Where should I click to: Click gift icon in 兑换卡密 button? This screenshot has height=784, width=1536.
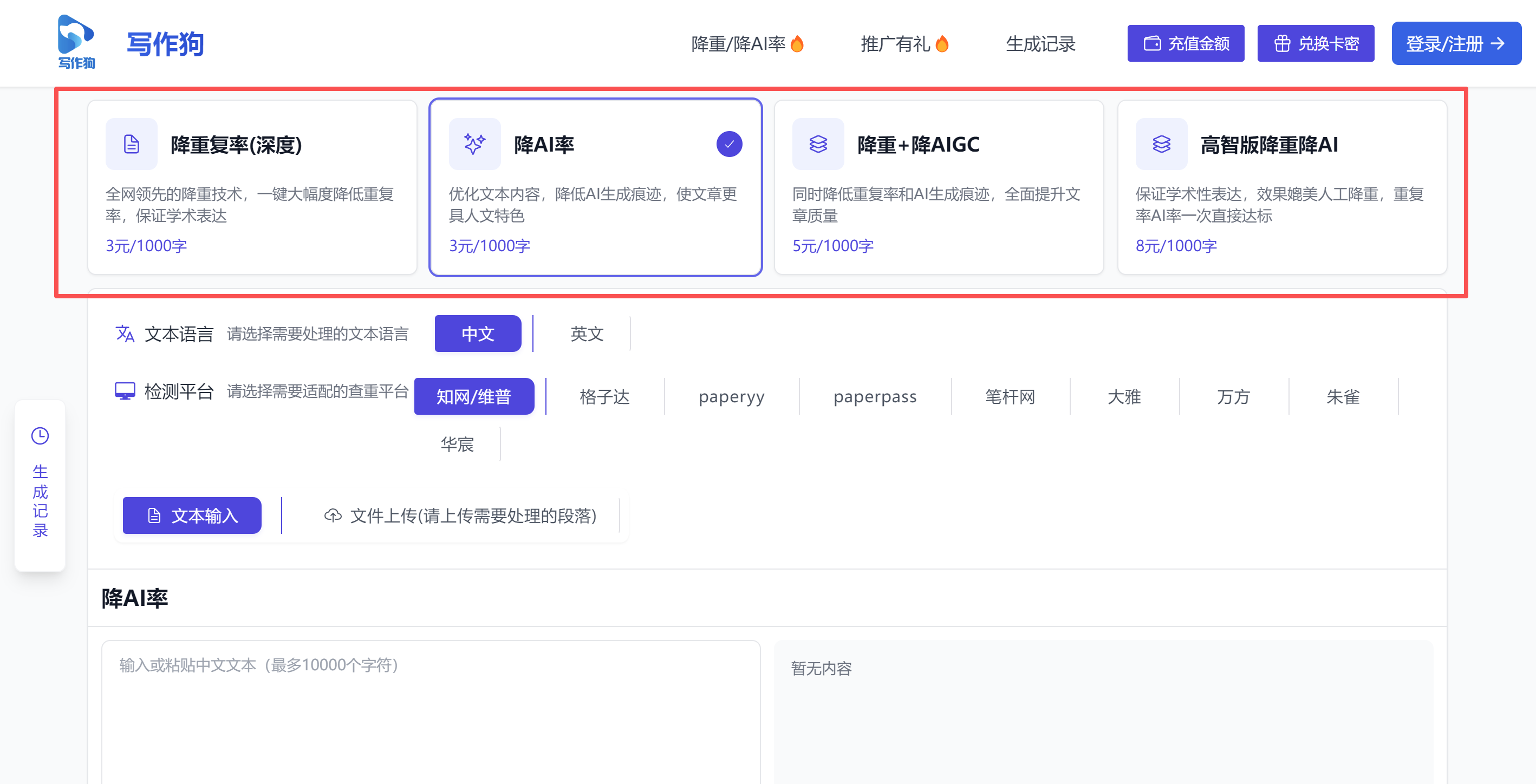(1282, 43)
